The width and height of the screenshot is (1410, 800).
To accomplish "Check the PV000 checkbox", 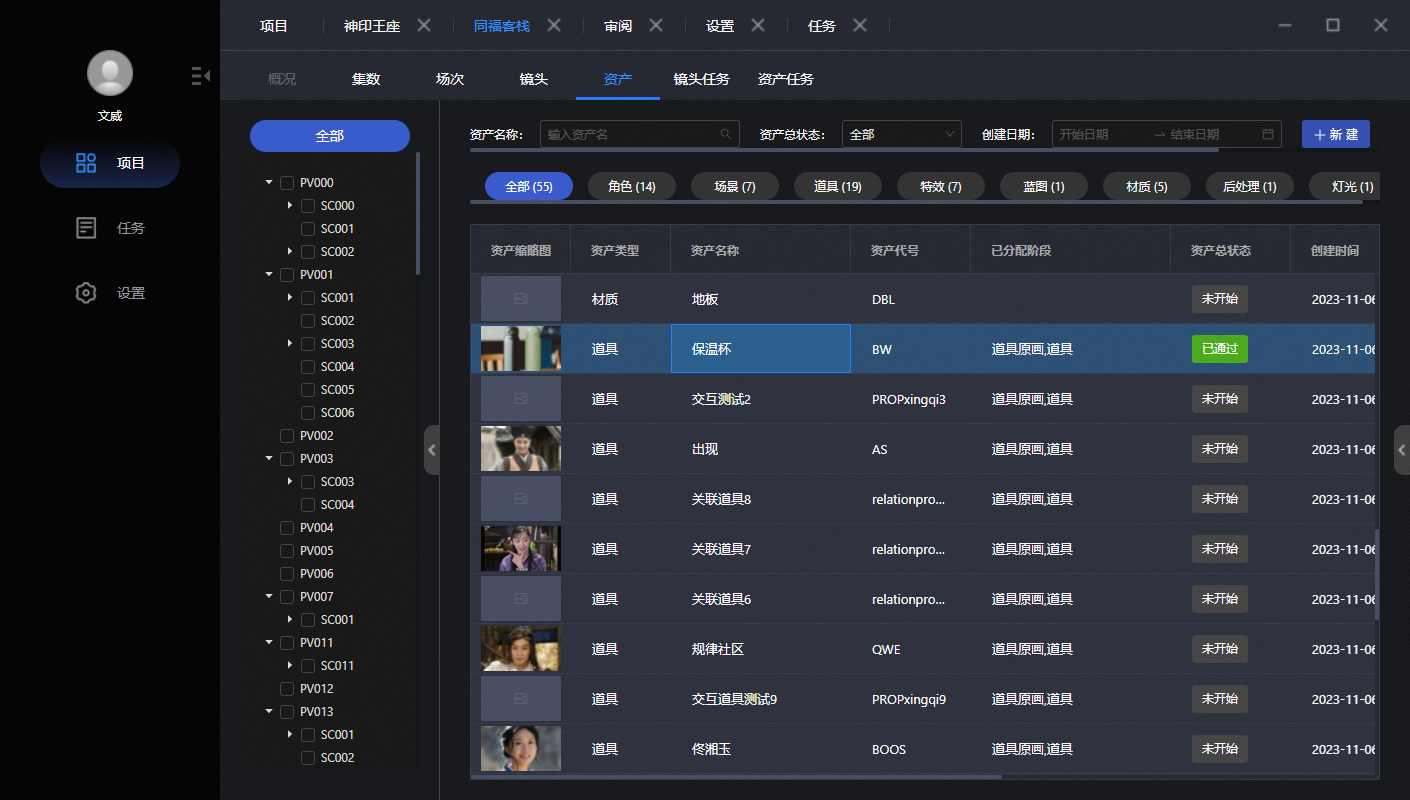I will click(287, 183).
